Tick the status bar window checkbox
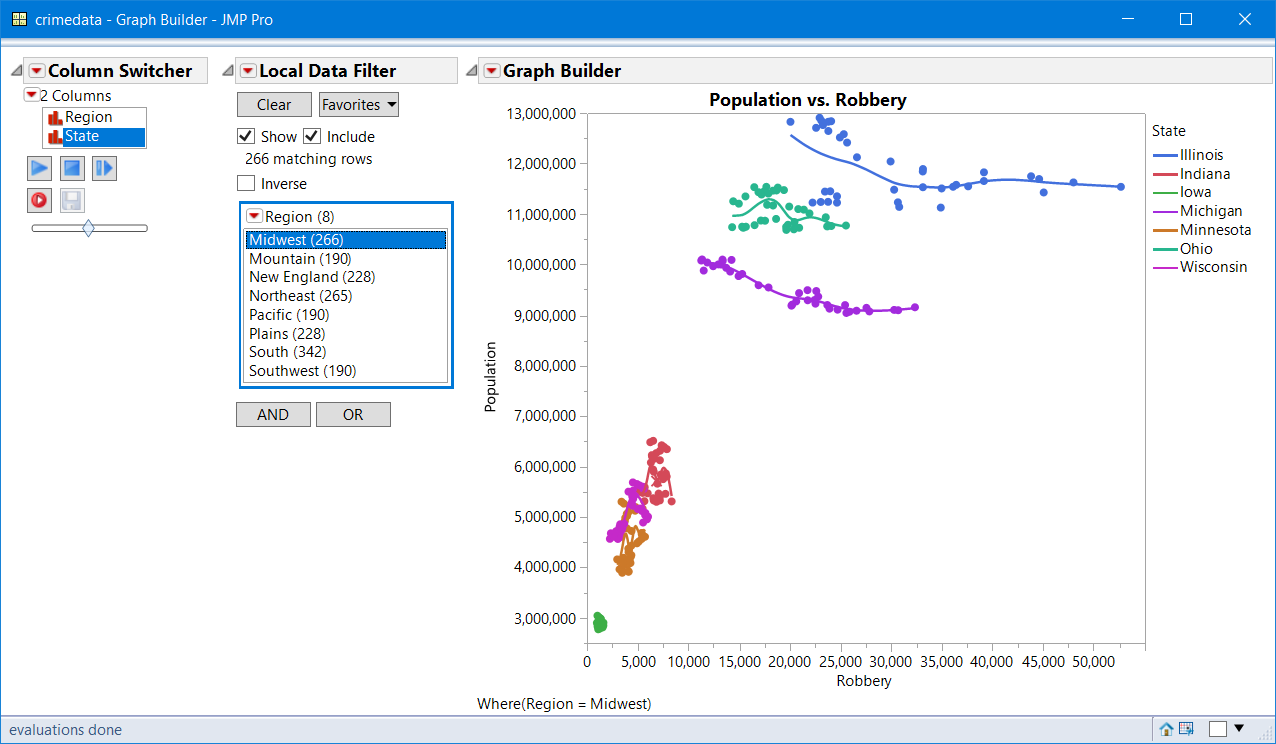This screenshot has width=1276, height=744. click(x=1217, y=729)
